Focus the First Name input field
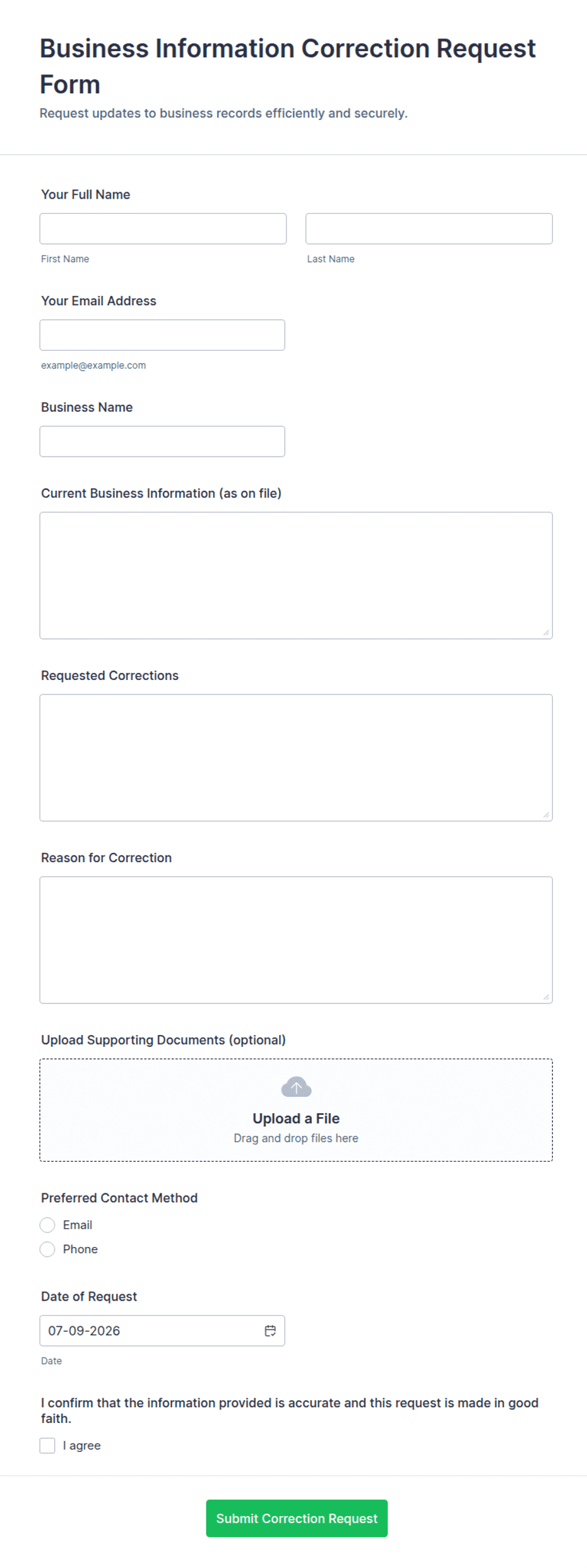 coord(163,228)
